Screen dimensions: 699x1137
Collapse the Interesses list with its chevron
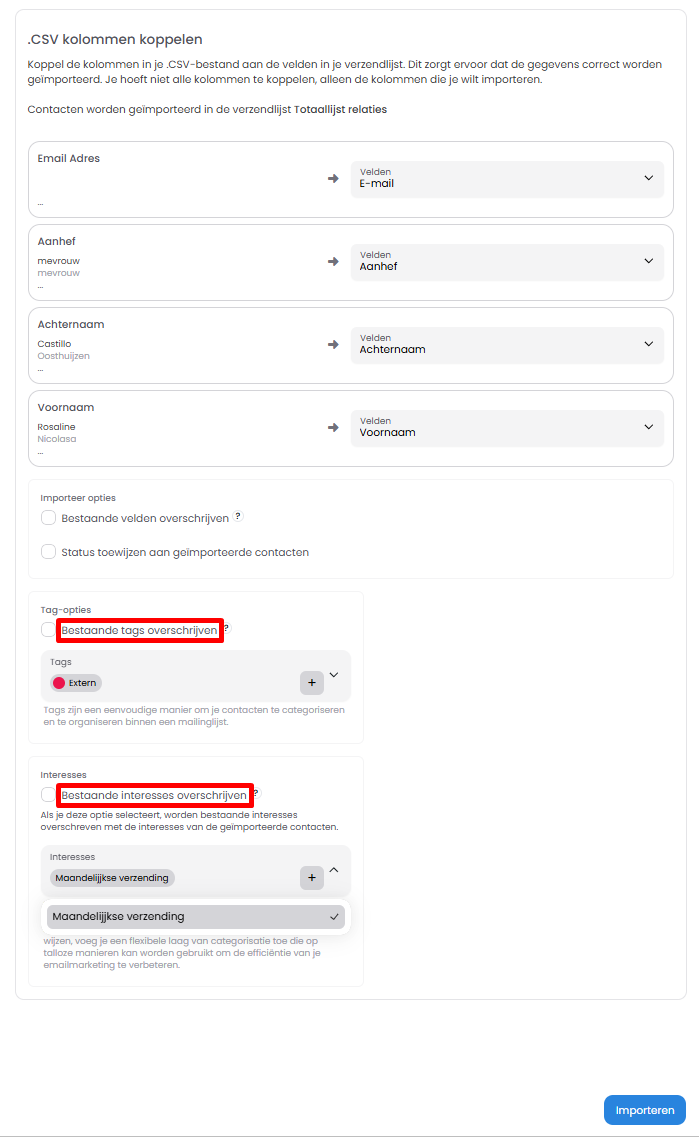coord(334,870)
